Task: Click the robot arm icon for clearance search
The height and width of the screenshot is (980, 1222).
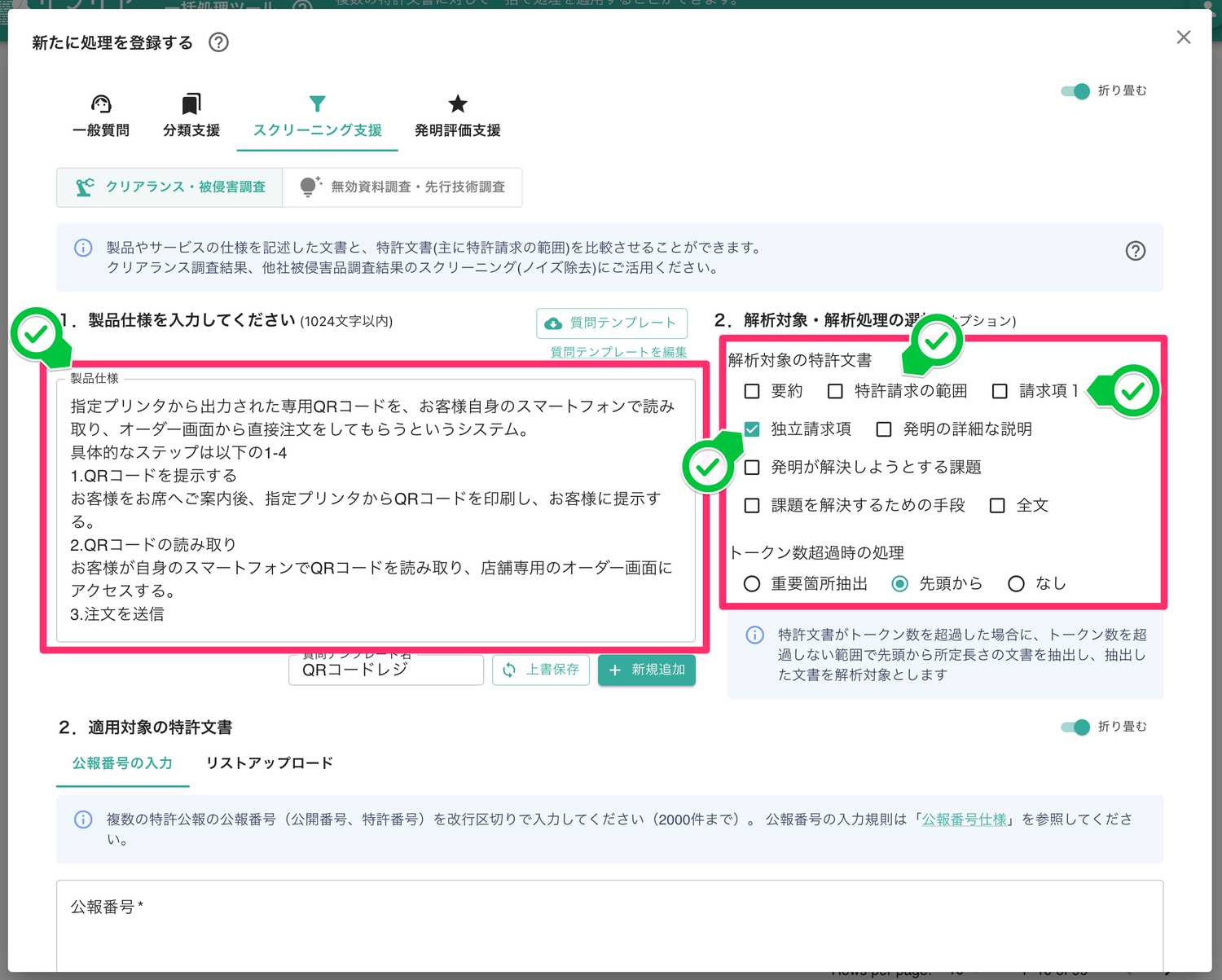Action: coord(85,187)
